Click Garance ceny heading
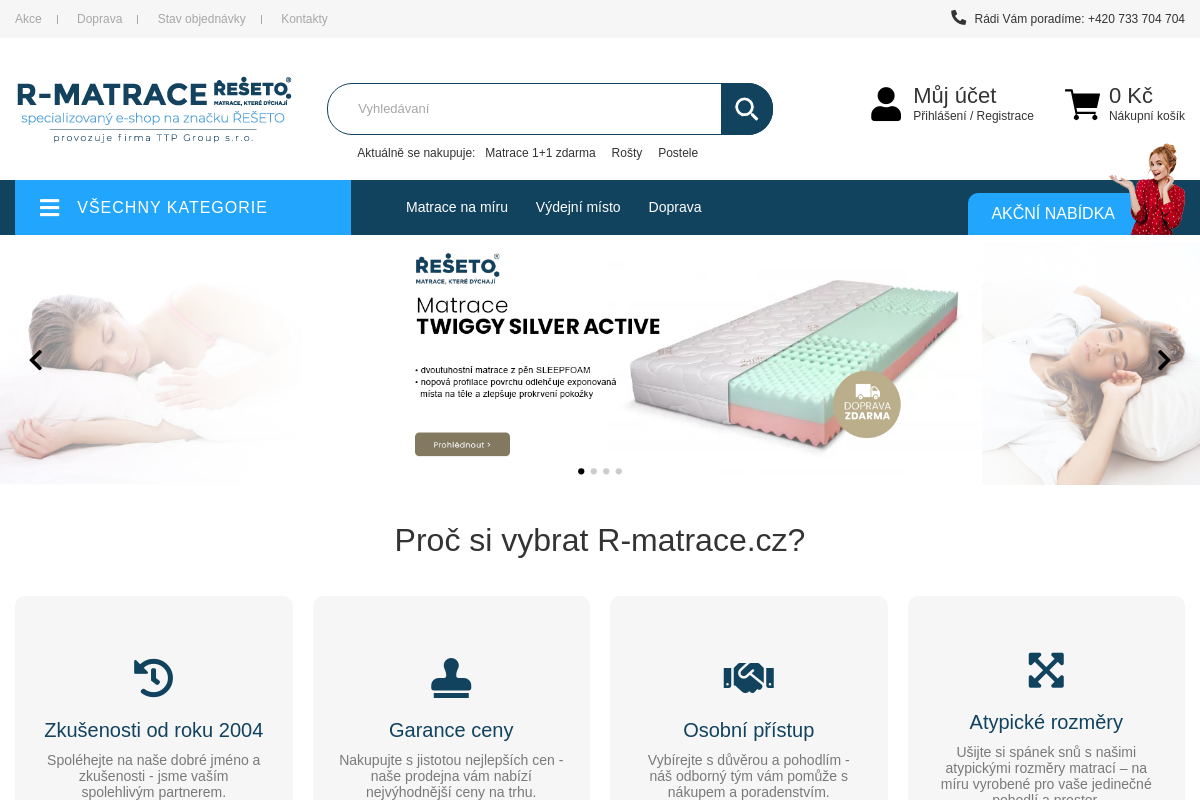The image size is (1200, 800). (451, 730)
